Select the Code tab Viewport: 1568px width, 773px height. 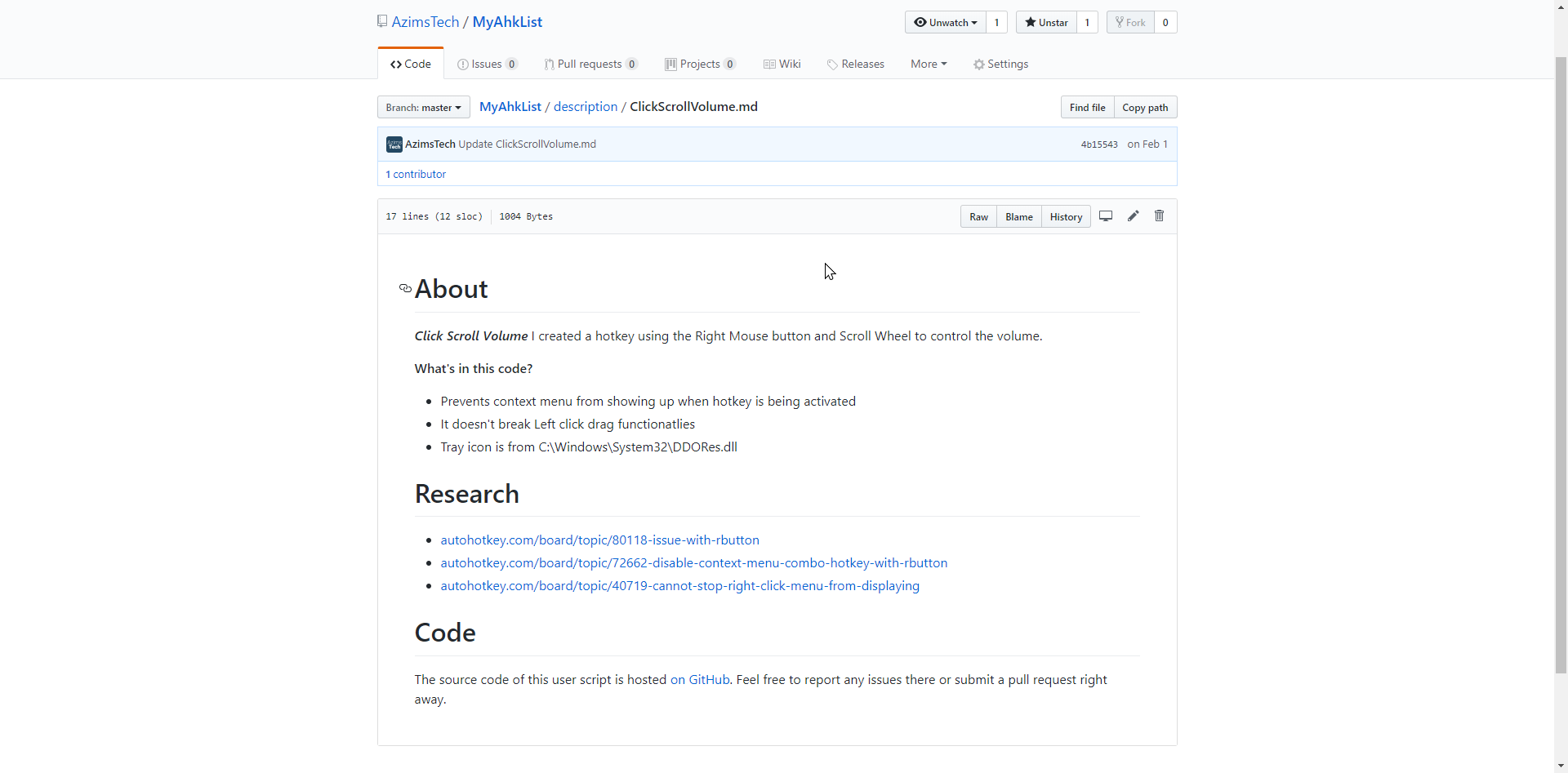tap(411, 64)
